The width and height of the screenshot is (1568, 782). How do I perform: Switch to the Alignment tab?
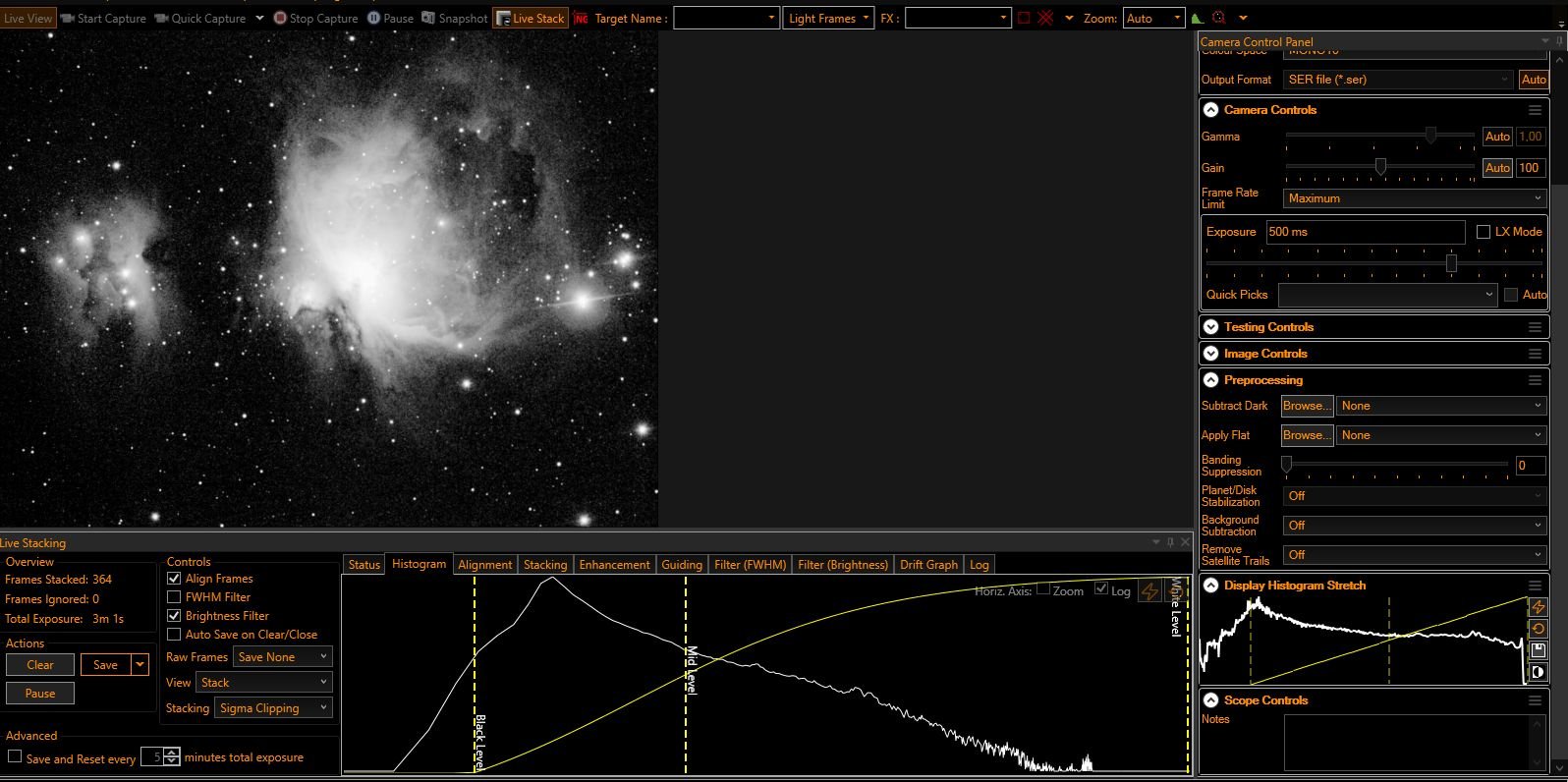point(485,565)
